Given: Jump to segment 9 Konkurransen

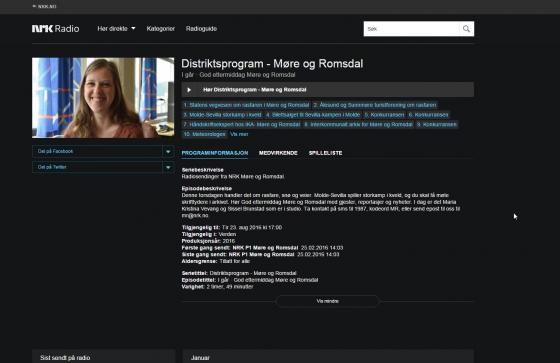Looking at the screenshot, I should click(436, 124).
